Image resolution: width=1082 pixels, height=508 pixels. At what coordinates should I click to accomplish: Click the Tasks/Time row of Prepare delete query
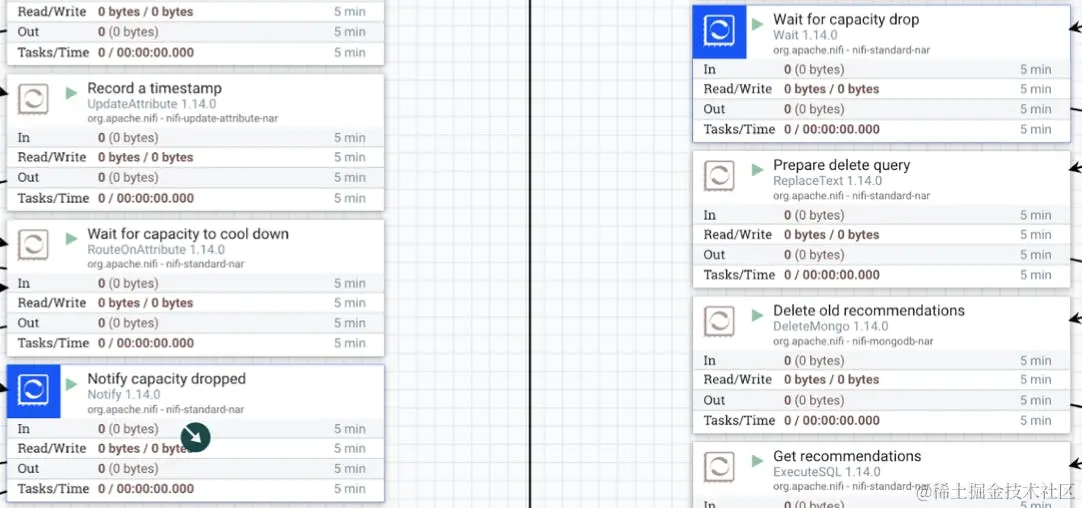(881, 275)
